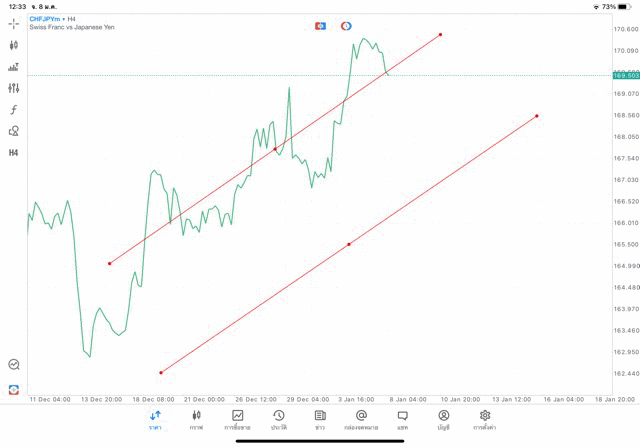Image resolution: width=640 pixels, height=447 pixels.
Task: Open the indicators list (f icon)
Action: point(14,109)
